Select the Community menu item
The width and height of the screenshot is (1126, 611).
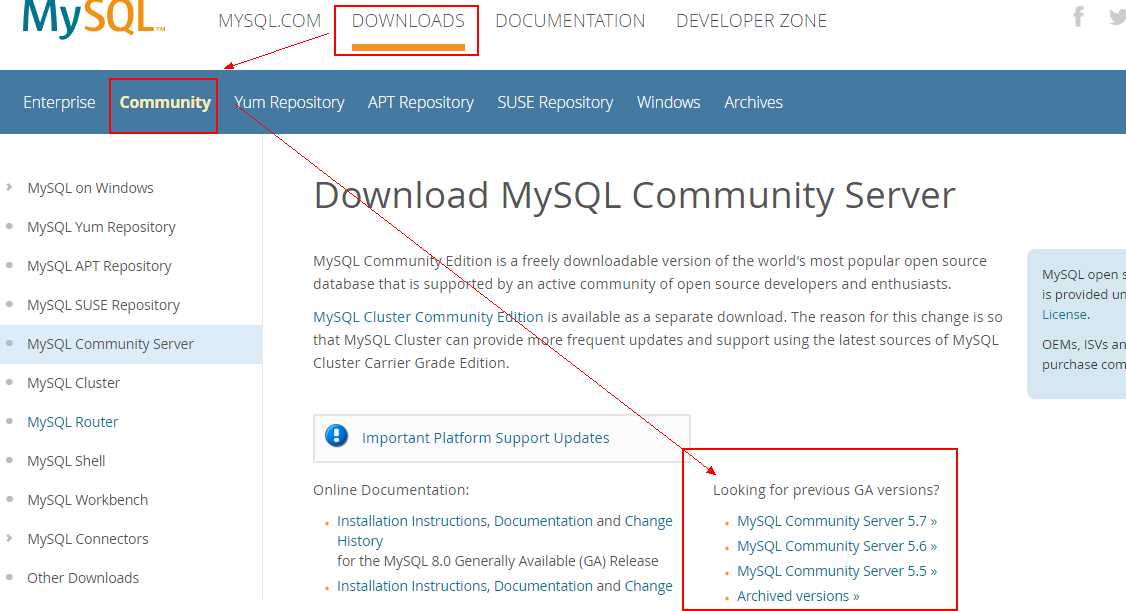coord(165,102)
